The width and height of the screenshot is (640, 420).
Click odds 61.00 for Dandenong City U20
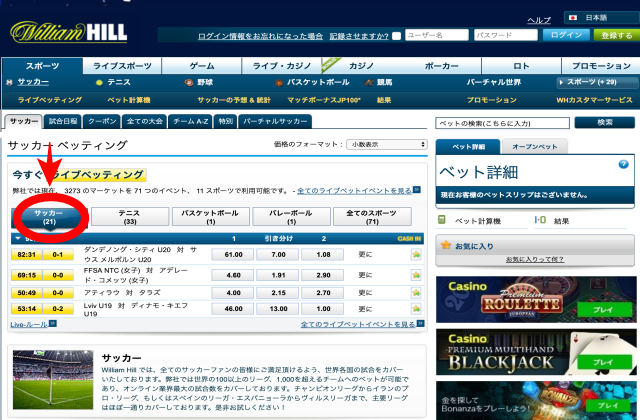(x=233, y=255)
